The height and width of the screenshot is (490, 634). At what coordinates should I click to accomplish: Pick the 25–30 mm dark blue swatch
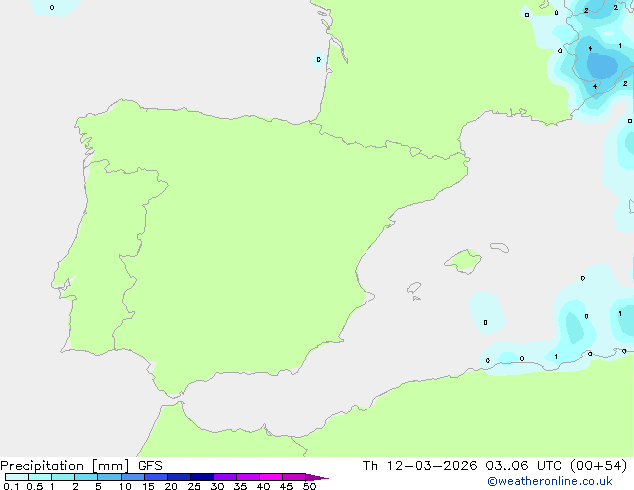(202, 477)
